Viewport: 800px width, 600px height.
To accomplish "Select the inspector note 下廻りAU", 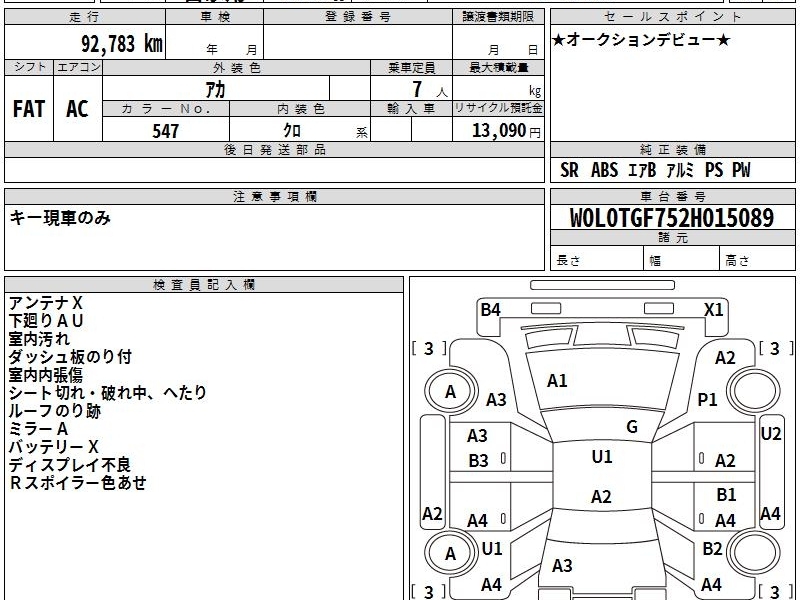I will tap(45, 321).
